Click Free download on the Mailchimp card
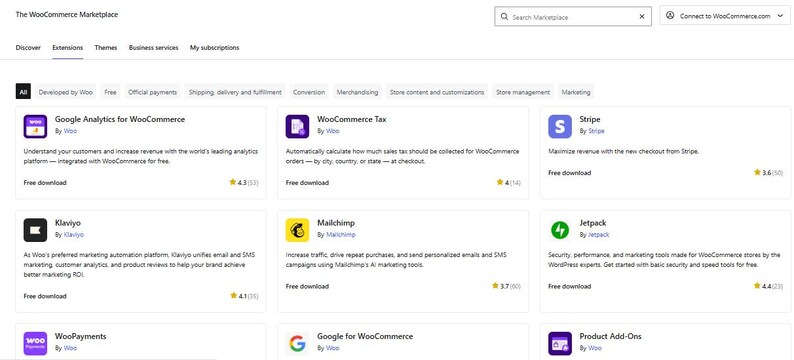The width and height of the screenshot is (794, 360). tap(307, 287)
